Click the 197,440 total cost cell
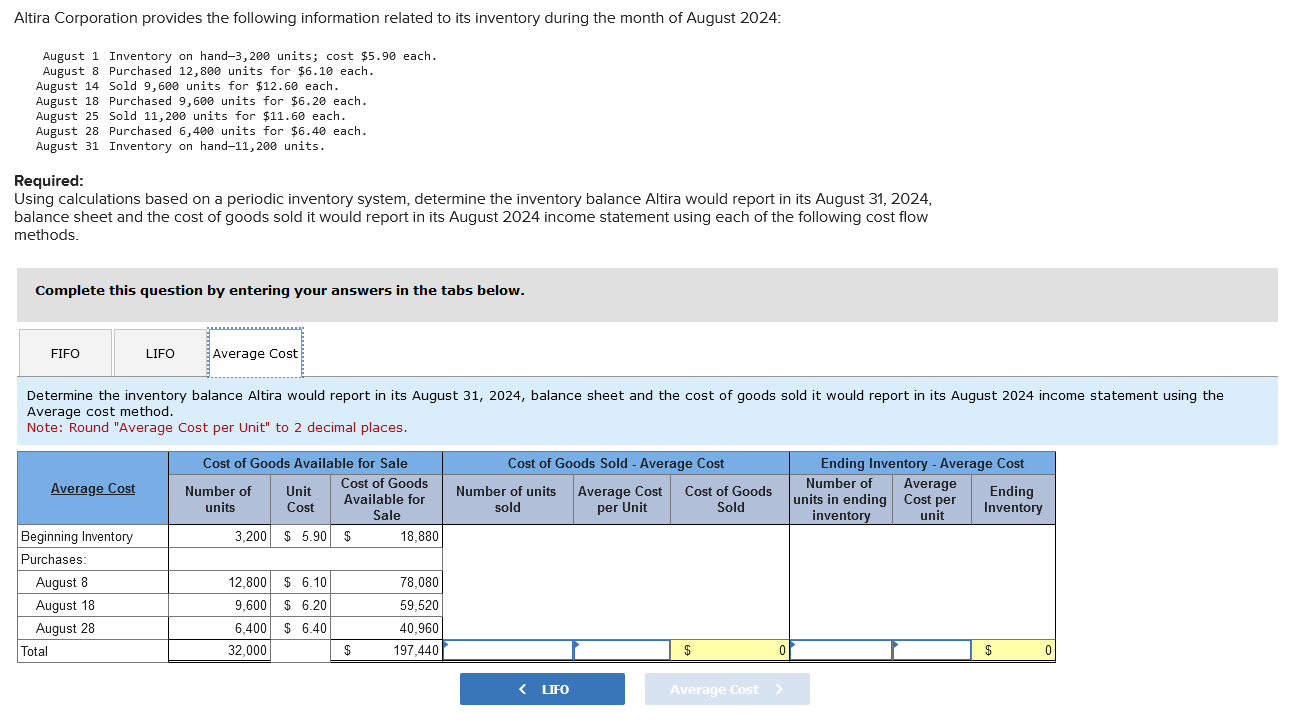Image resolution: width=1307 pixels, height=724 pixels. 386,651
